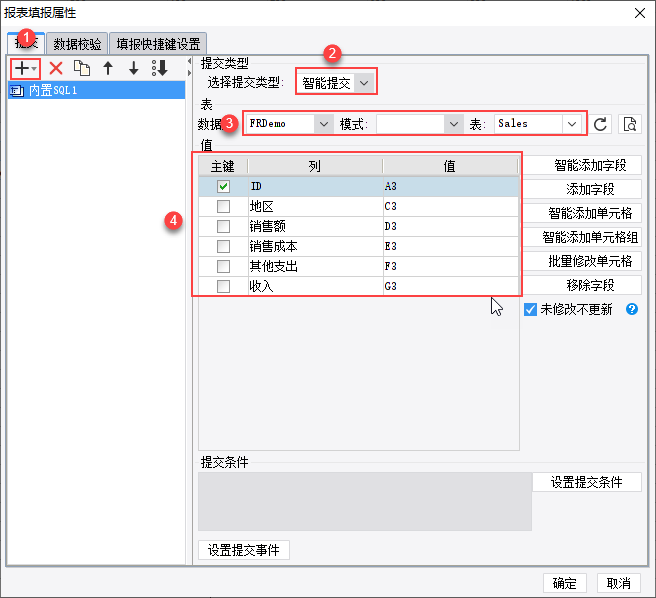Select the E3 value cell
The image size is (656, 598).
click(451, 246)
